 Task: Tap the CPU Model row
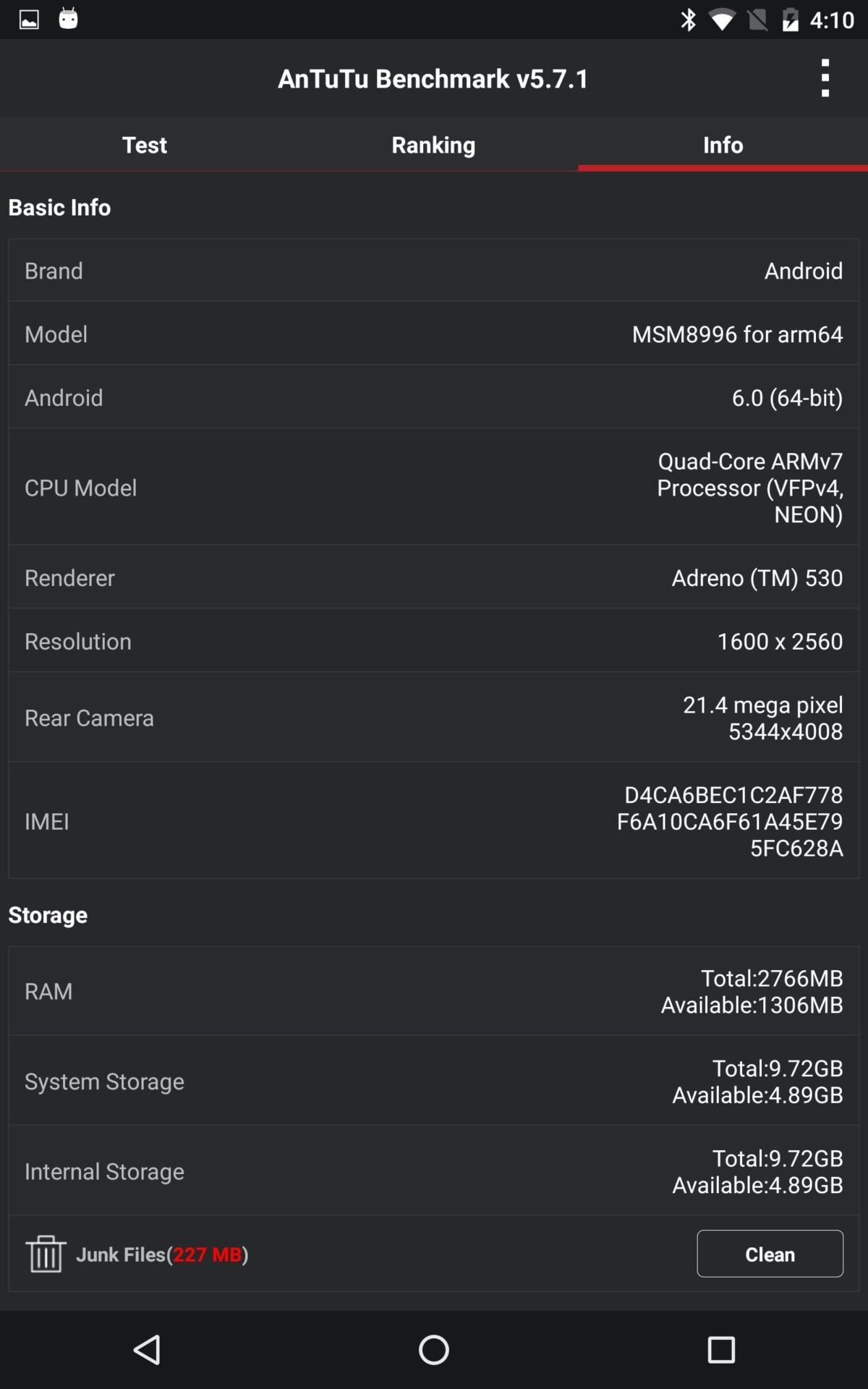click(434, 488)
